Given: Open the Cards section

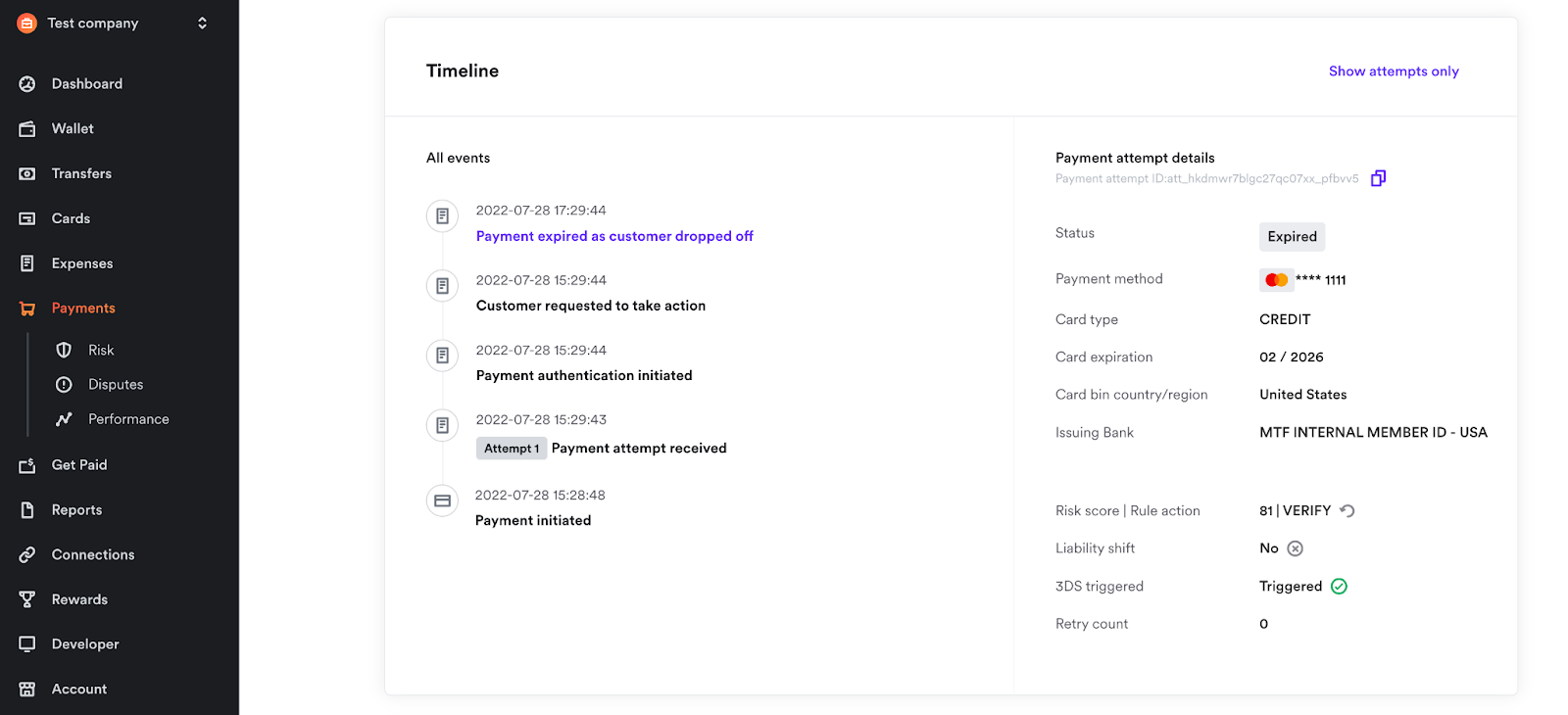Looking at the screenshot, I should coord(71,218).
